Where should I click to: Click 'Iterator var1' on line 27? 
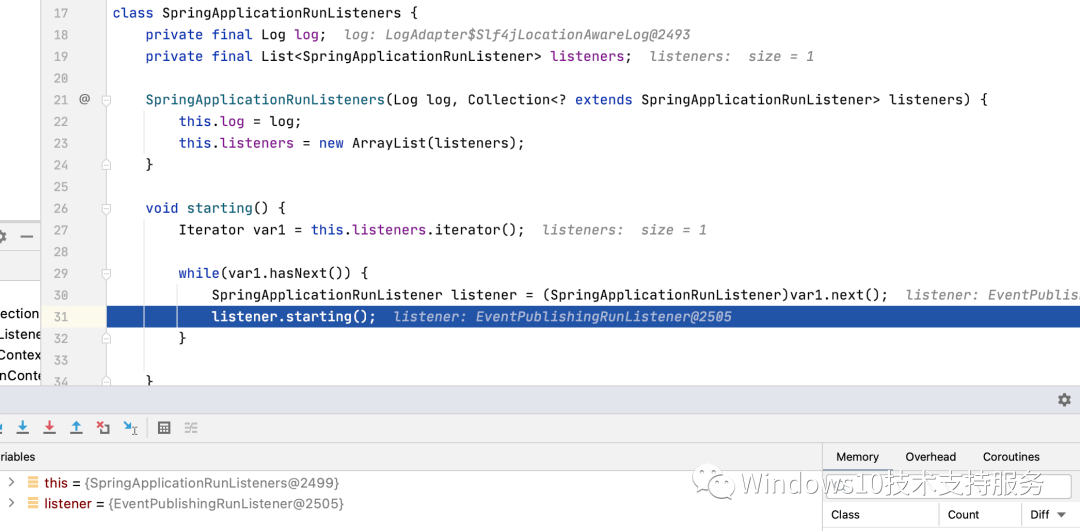pos(231,230)
